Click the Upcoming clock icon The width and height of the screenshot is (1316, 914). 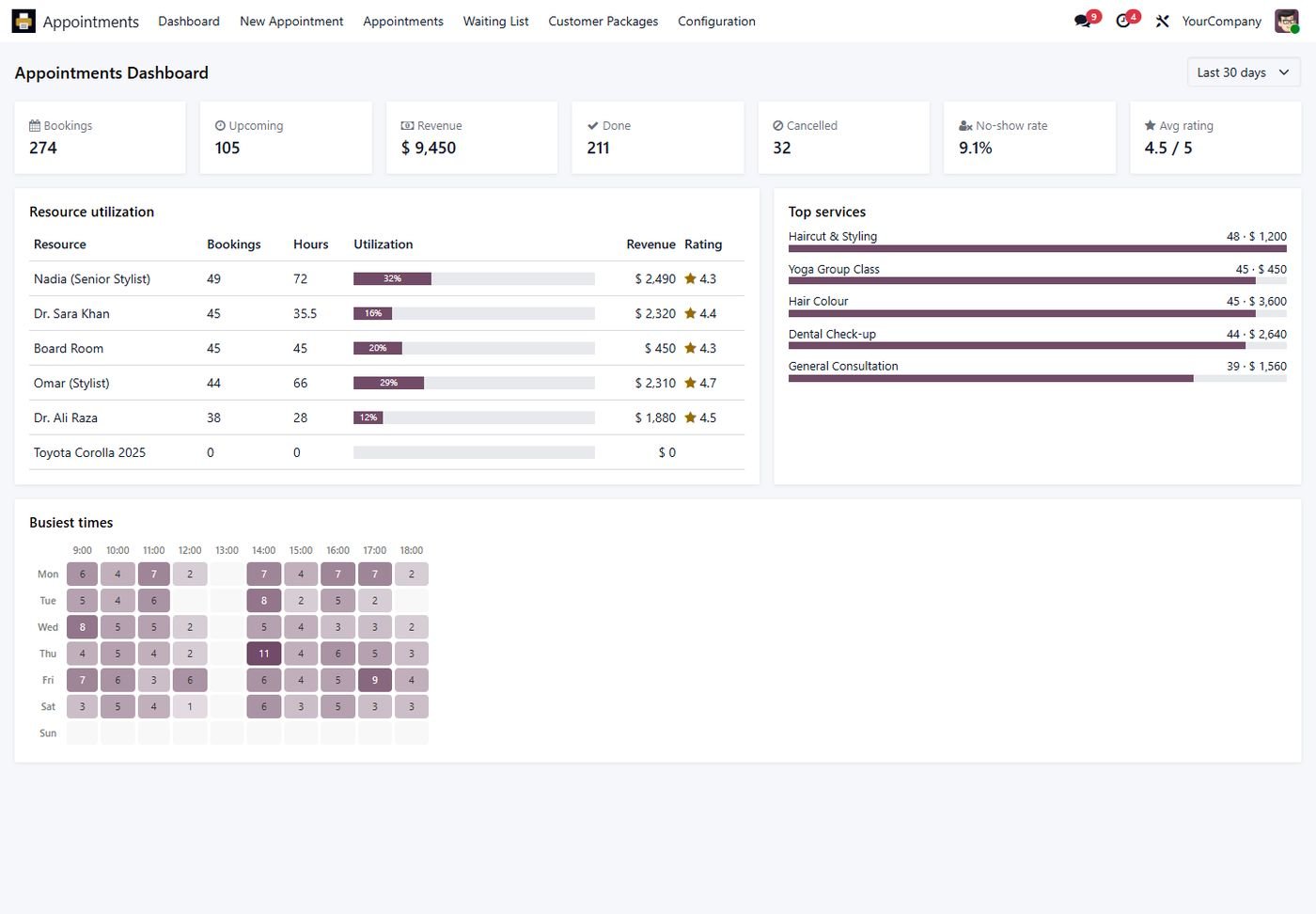point(220,125)
